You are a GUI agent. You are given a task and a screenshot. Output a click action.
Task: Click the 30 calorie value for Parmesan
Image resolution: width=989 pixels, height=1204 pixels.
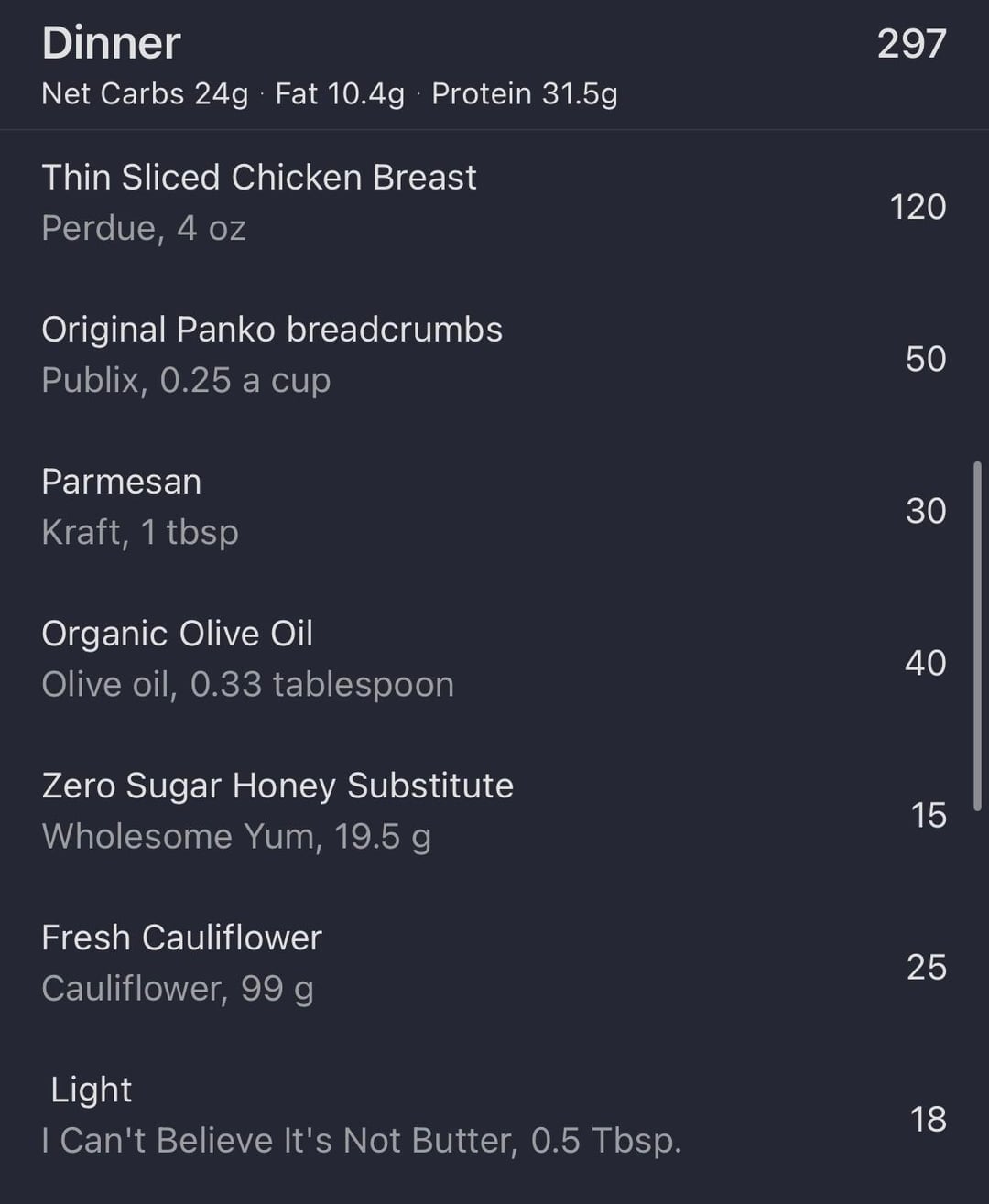[x=925, y=511]
